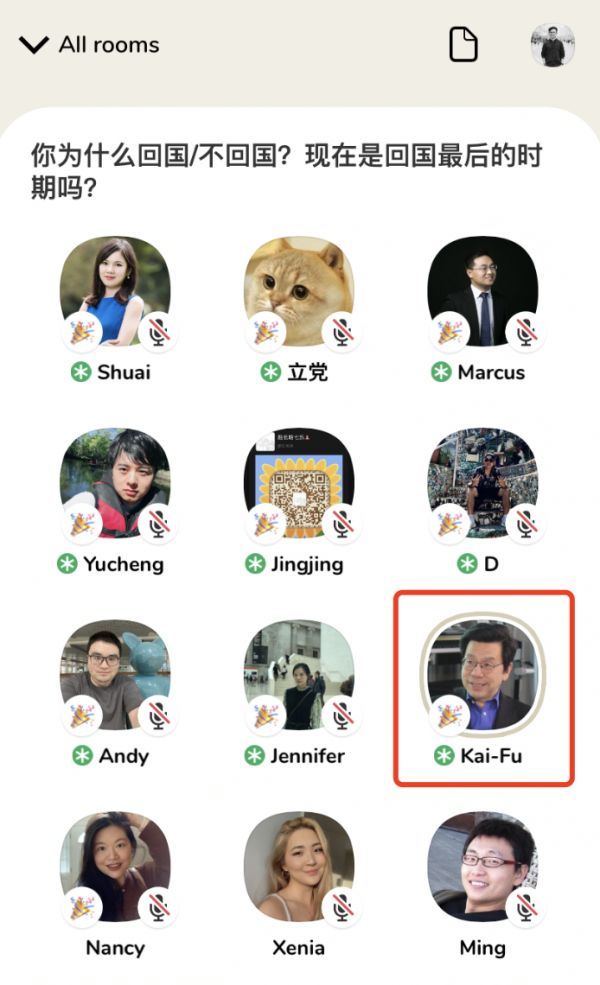Tap party popper badge on Nancy's avatar
The height and width of the screenshot is (985, 600).
tap(82, 907)
